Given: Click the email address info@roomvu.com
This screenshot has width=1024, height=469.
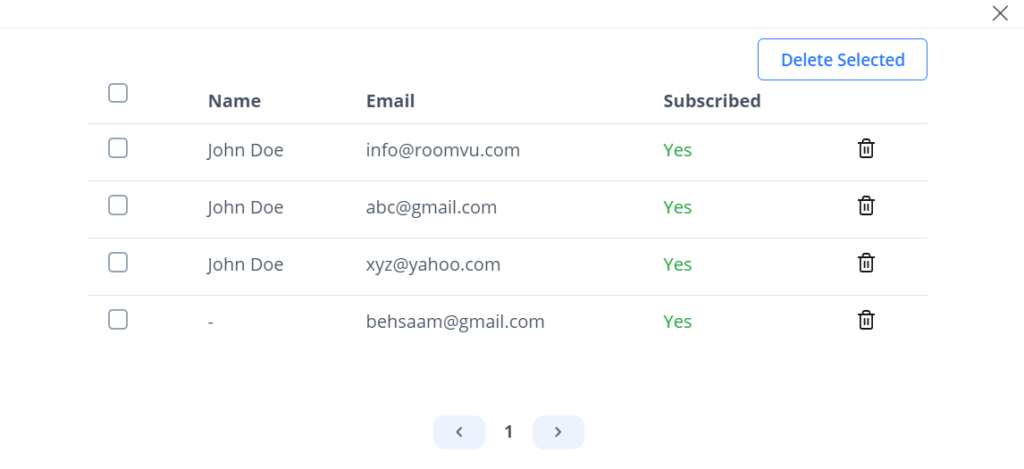Looking at the screenshot, I should (x=443, y=150).
